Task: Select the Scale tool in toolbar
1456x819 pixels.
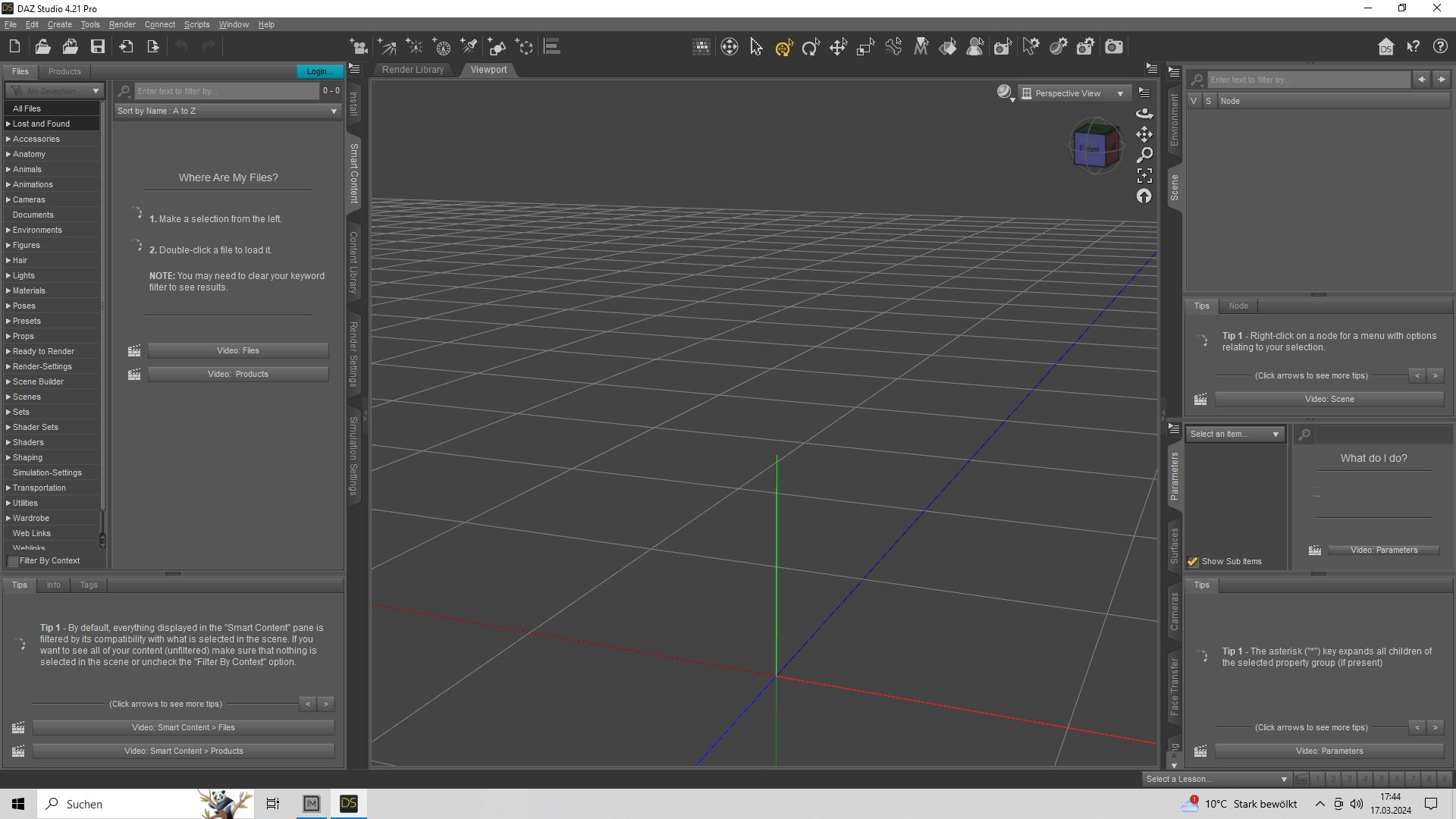Action: pyautogui.click(x=865, y=47)
